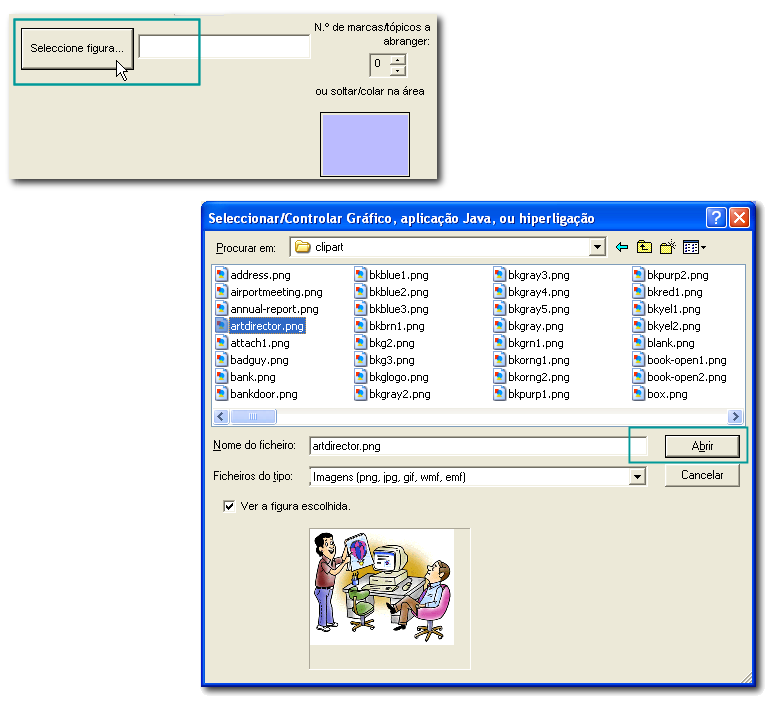
Task: Click the artdirector preview image
Action: tap(381, 587)
